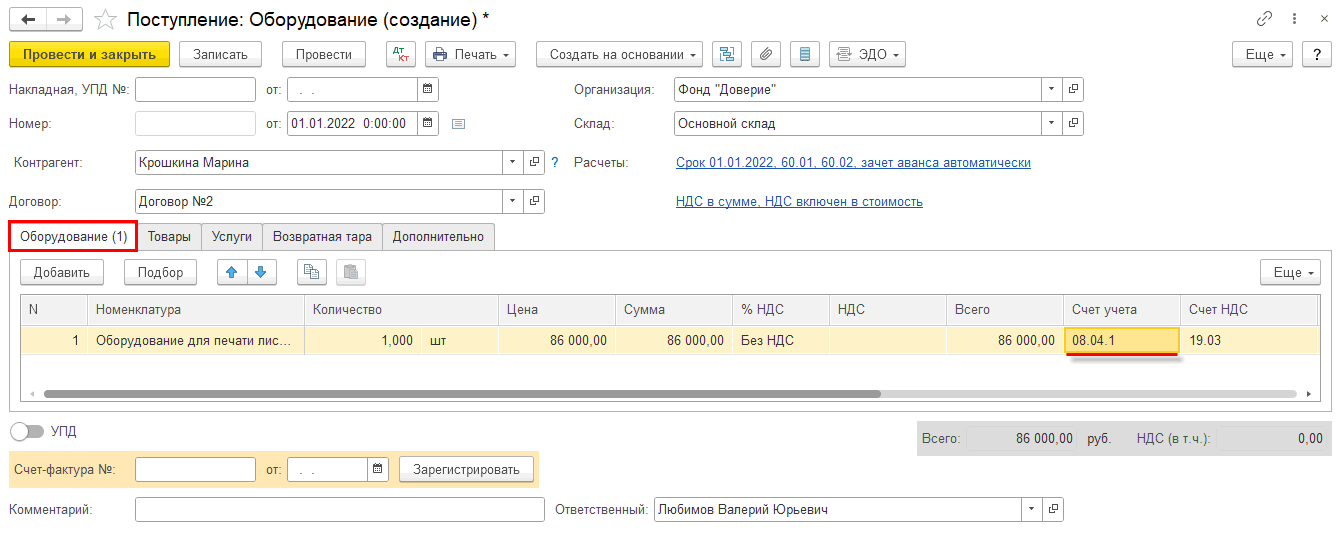The height and width of the screenshot is (554, 1344).
Task: Expand Организация dropdown list
Action: (1051, 90)
